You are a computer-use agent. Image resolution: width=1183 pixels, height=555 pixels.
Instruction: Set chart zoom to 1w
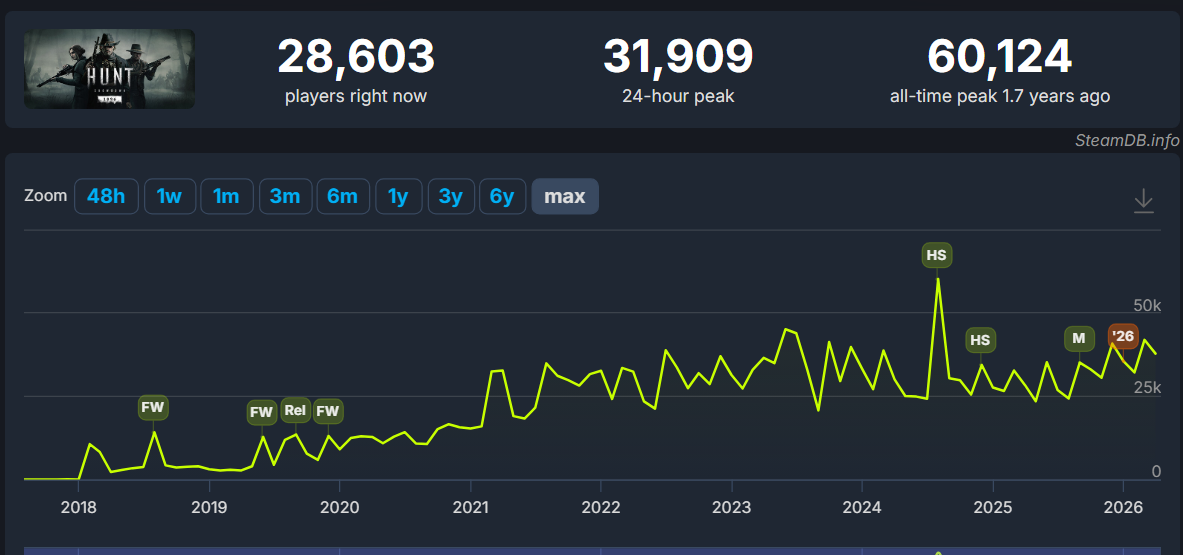170,197
